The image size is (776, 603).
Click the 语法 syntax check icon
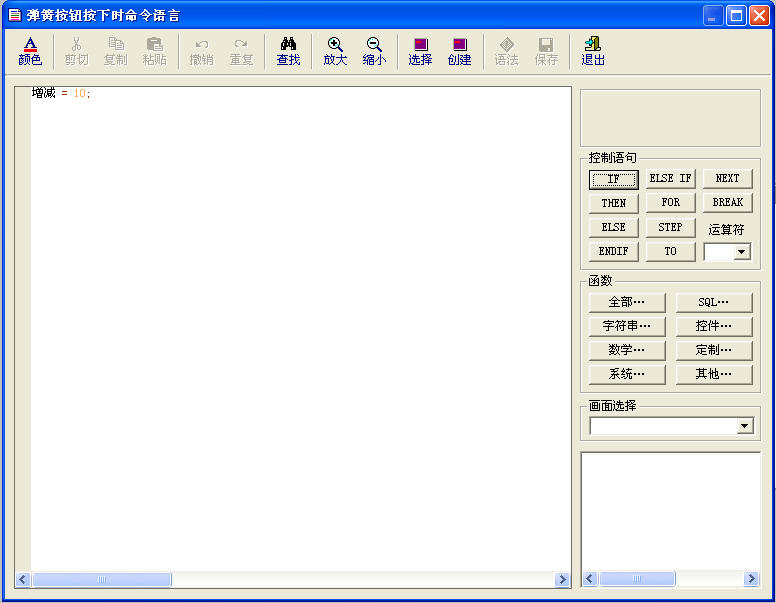[x=506, y=51]
